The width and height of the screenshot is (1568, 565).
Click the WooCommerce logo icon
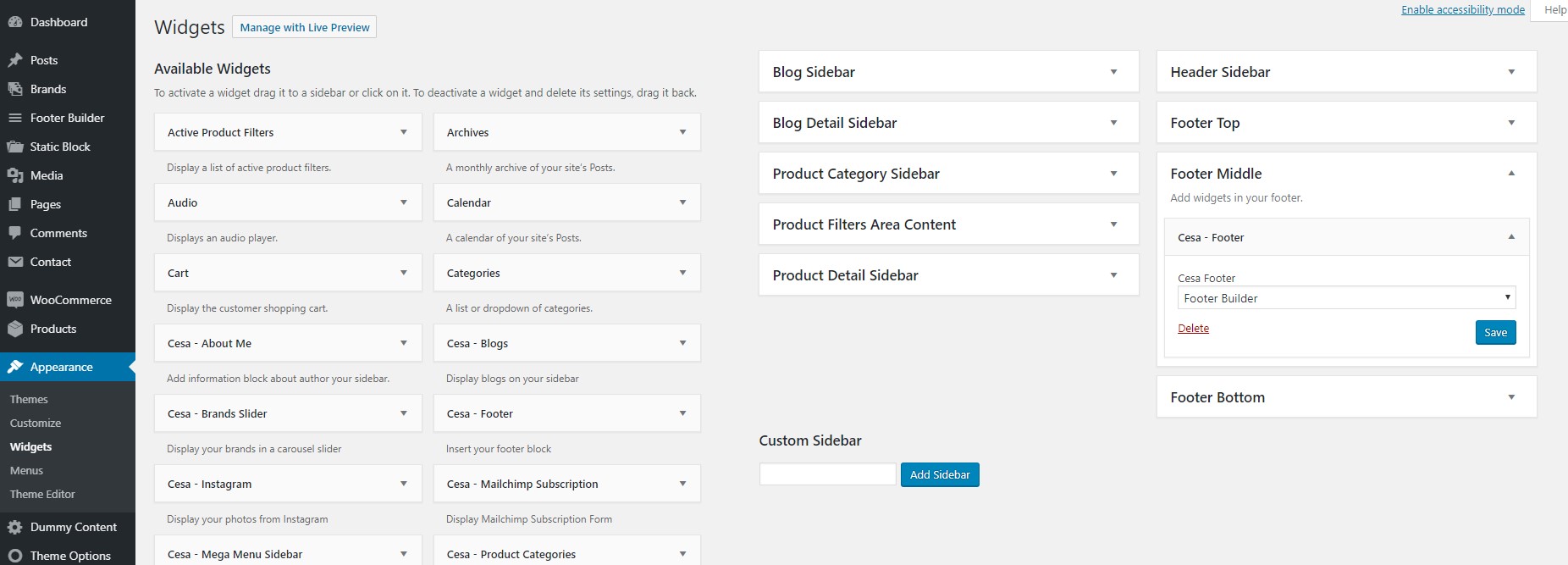15,300
